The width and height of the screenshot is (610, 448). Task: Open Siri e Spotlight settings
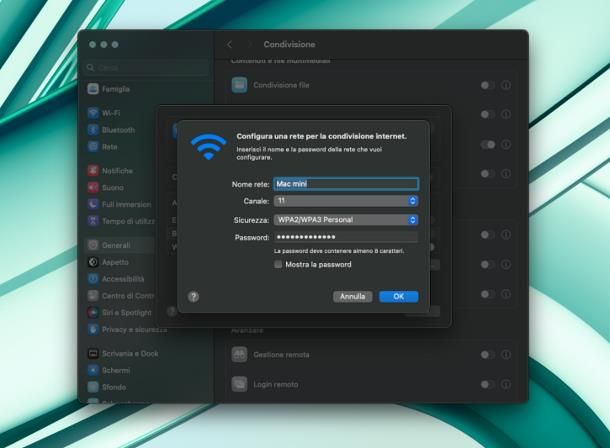[x=120, y=312]
